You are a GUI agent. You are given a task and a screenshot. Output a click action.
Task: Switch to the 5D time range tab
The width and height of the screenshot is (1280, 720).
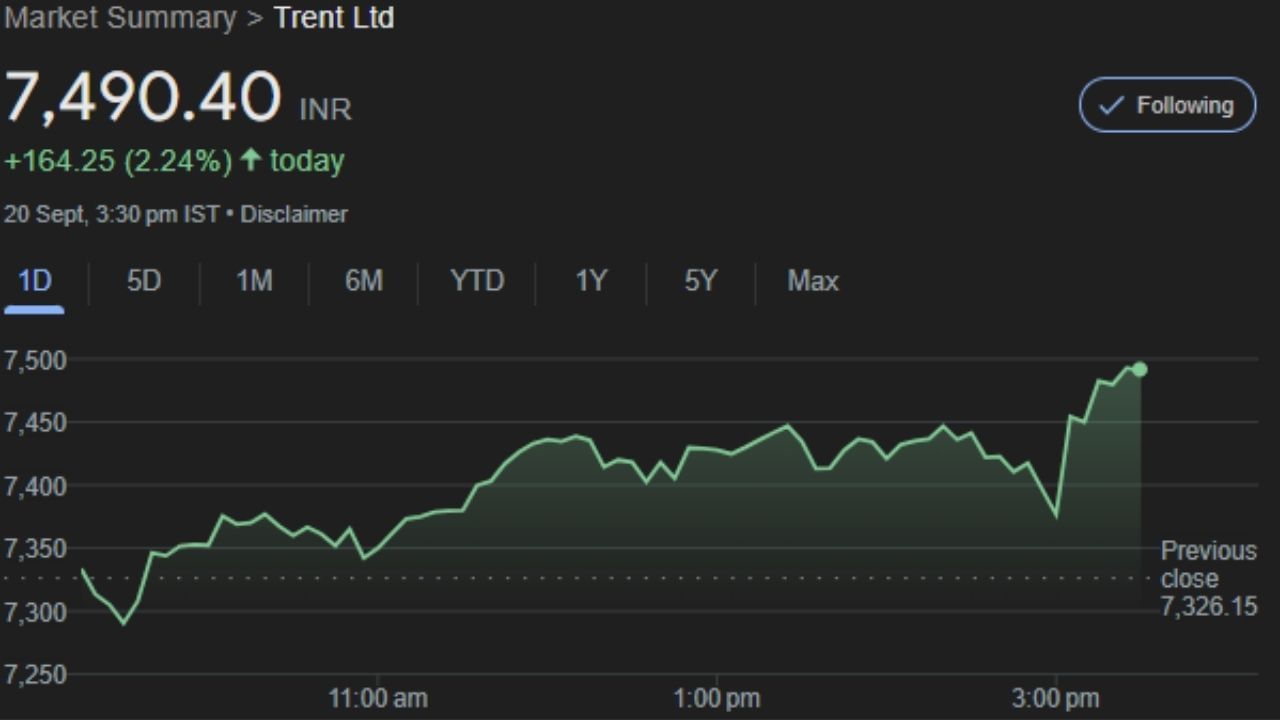click(x=144, y=281)
